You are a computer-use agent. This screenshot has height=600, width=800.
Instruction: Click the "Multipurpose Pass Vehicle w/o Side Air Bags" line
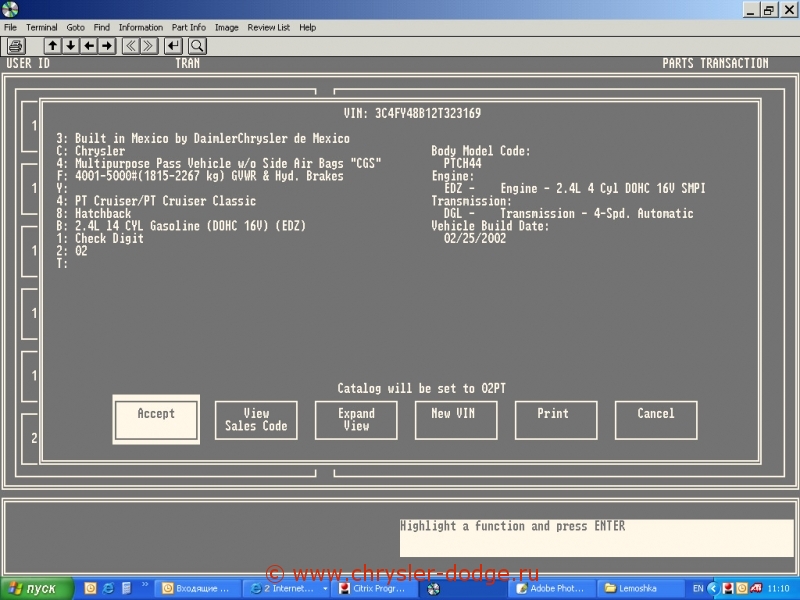click(228, 163)
